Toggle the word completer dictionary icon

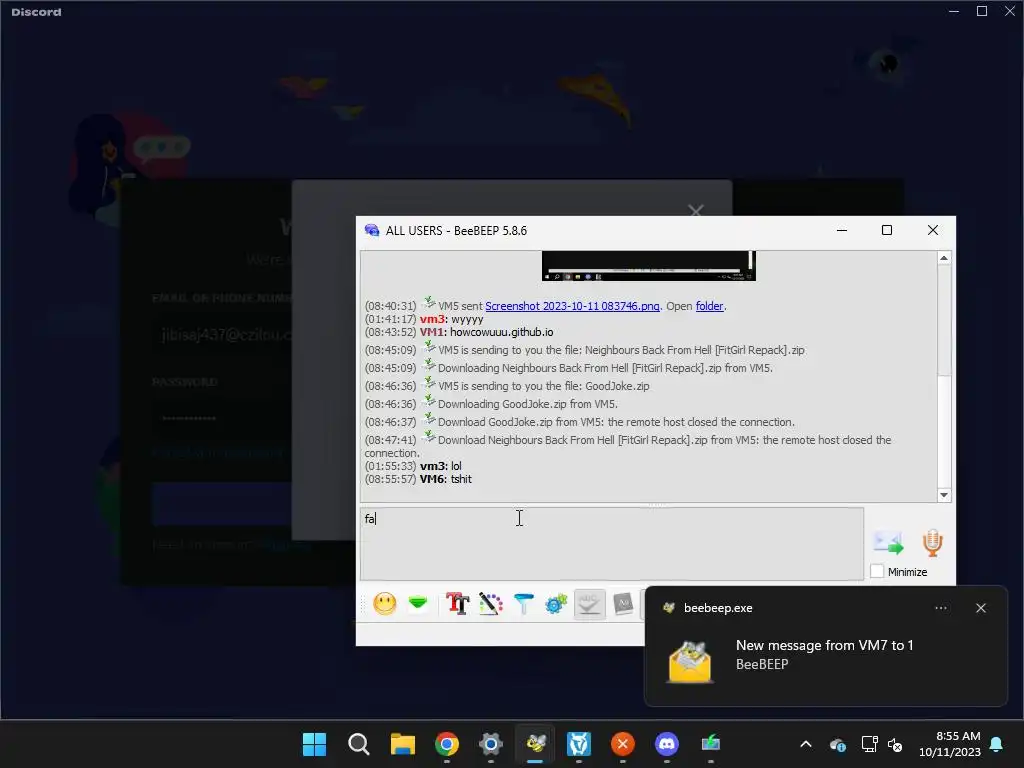tap(623, 603)
